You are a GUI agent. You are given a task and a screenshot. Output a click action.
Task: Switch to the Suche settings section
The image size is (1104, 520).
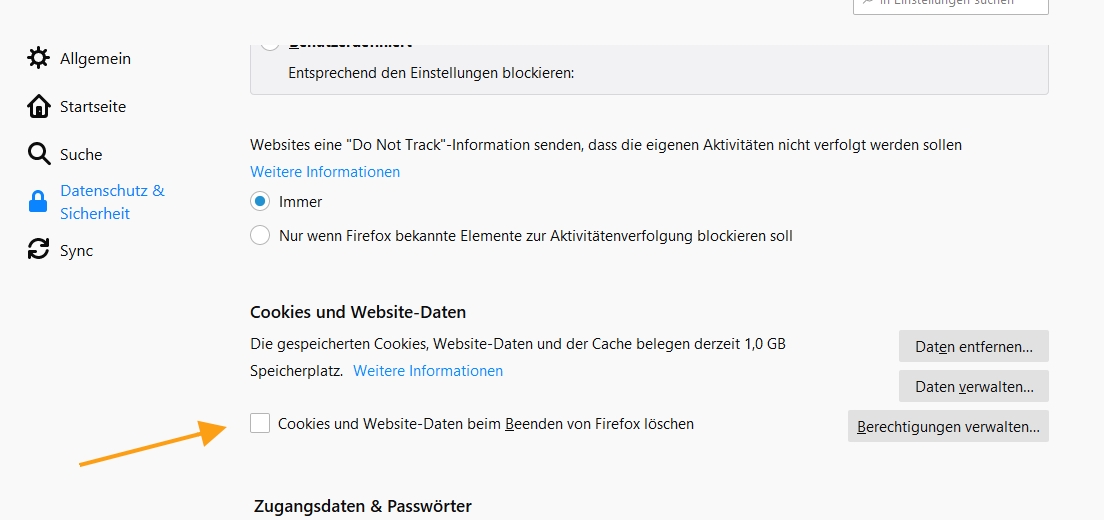coord(81,154)
